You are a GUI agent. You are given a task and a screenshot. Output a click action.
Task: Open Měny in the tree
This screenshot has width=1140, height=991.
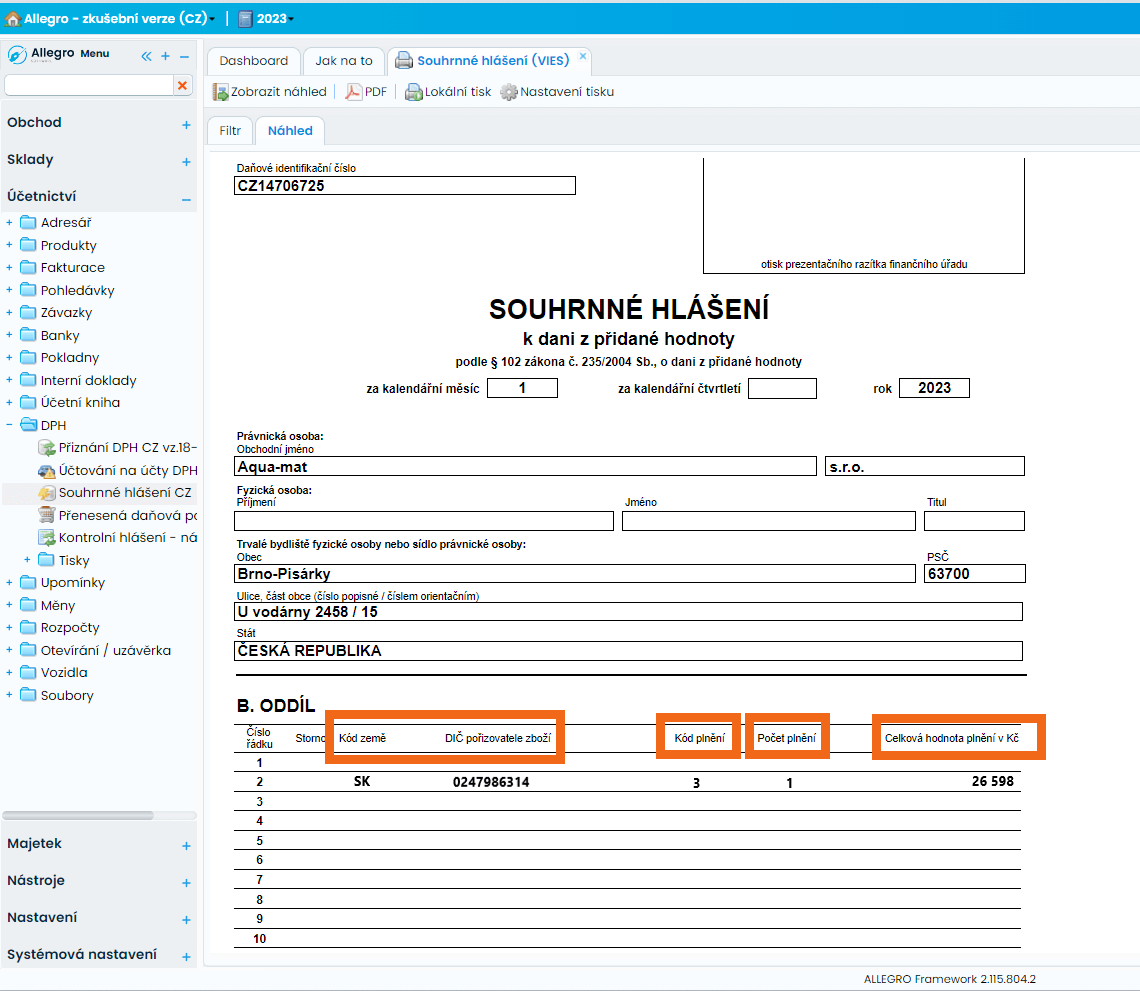click(x=58, y=605)
